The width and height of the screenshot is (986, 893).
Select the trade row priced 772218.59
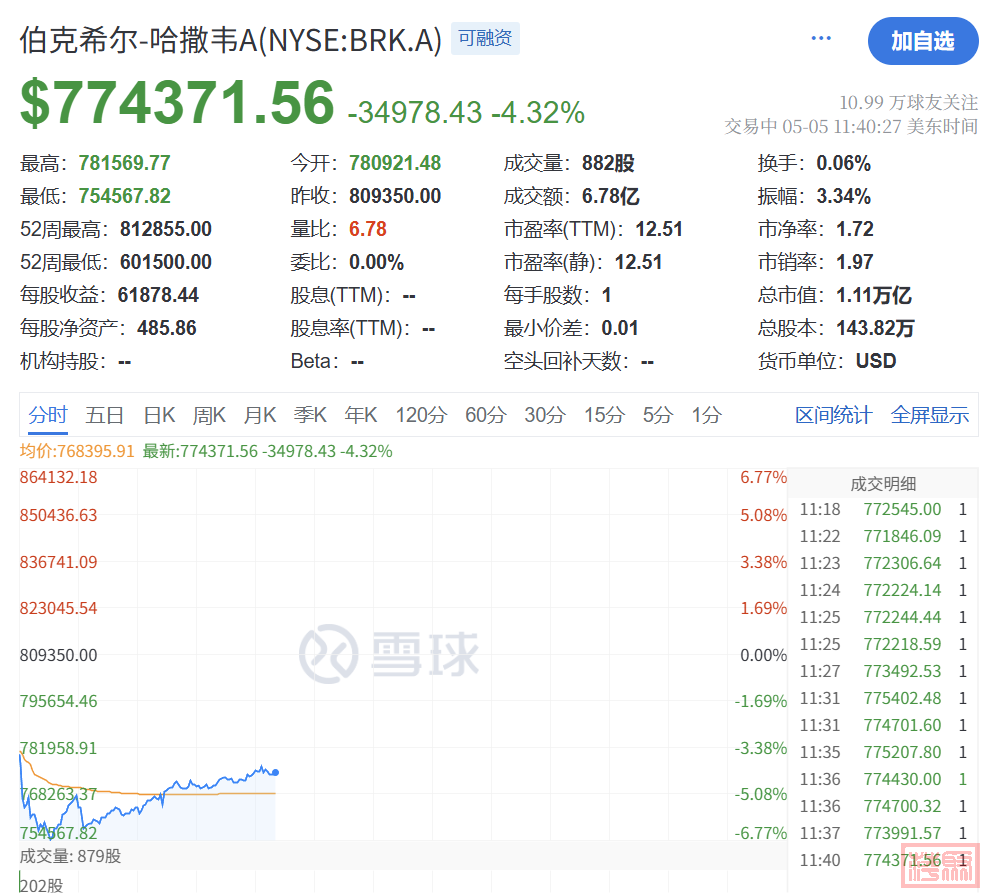pyautogui.click(x=883, y=645)
